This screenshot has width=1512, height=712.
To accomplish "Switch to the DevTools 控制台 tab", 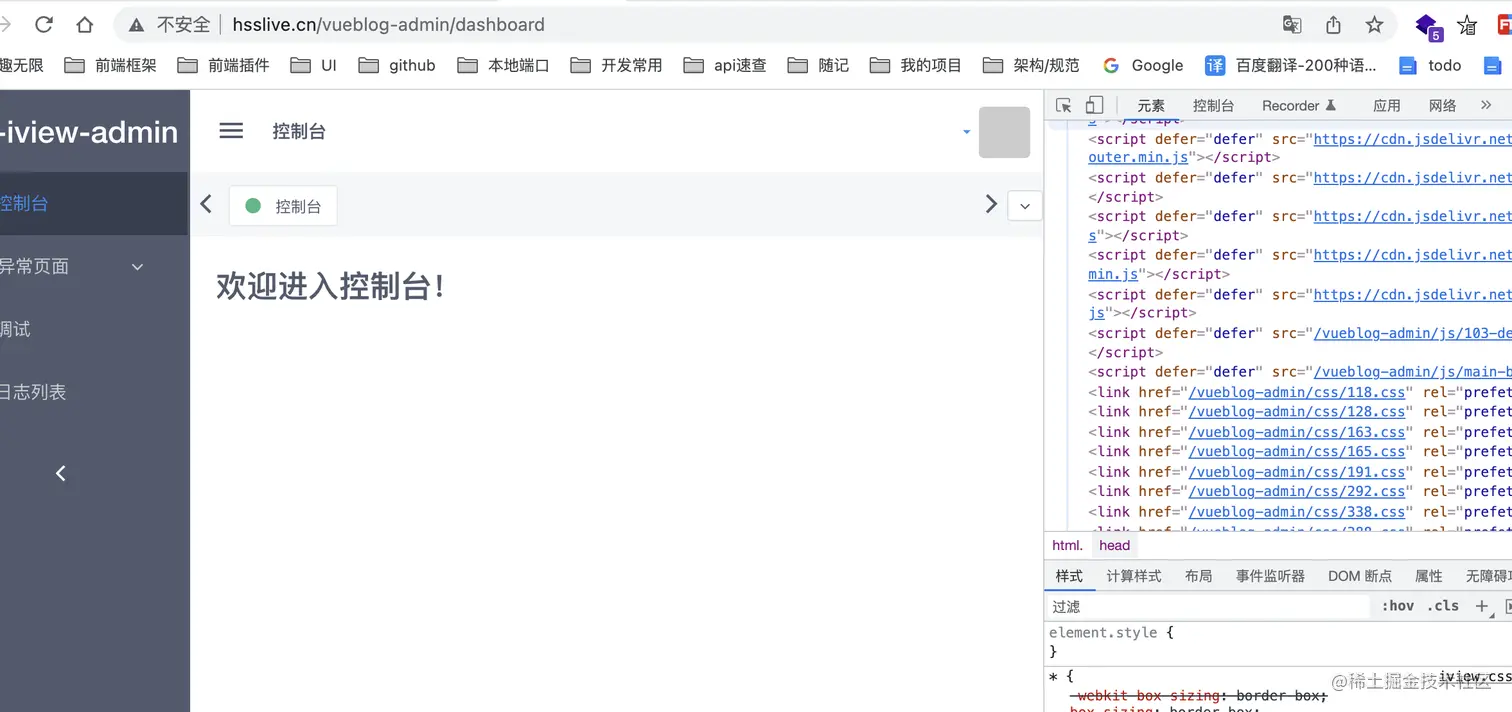I will [x=1213, y=105].
